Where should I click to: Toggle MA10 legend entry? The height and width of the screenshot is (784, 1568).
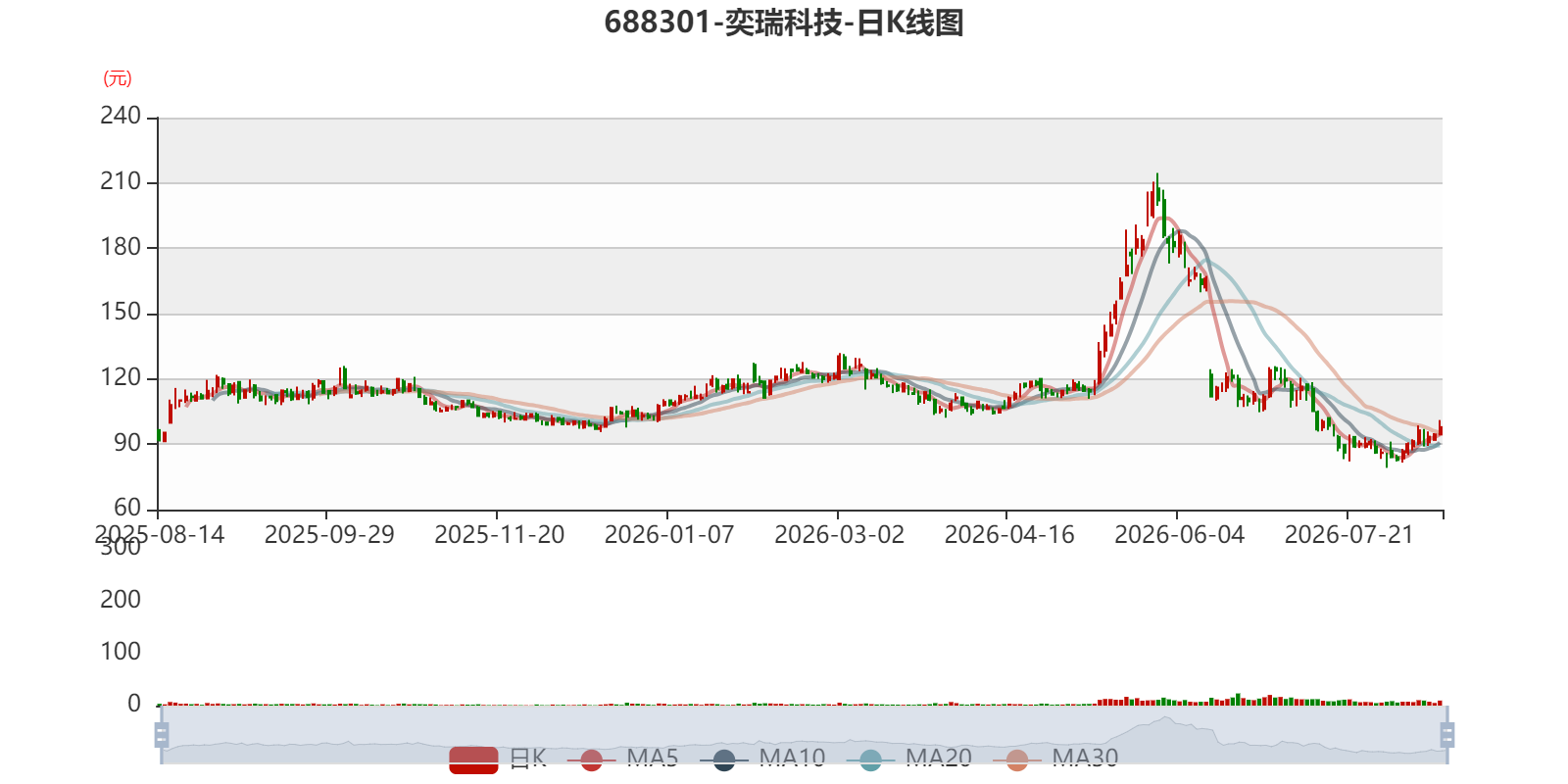pyautogui.click(x=762, y=759)
